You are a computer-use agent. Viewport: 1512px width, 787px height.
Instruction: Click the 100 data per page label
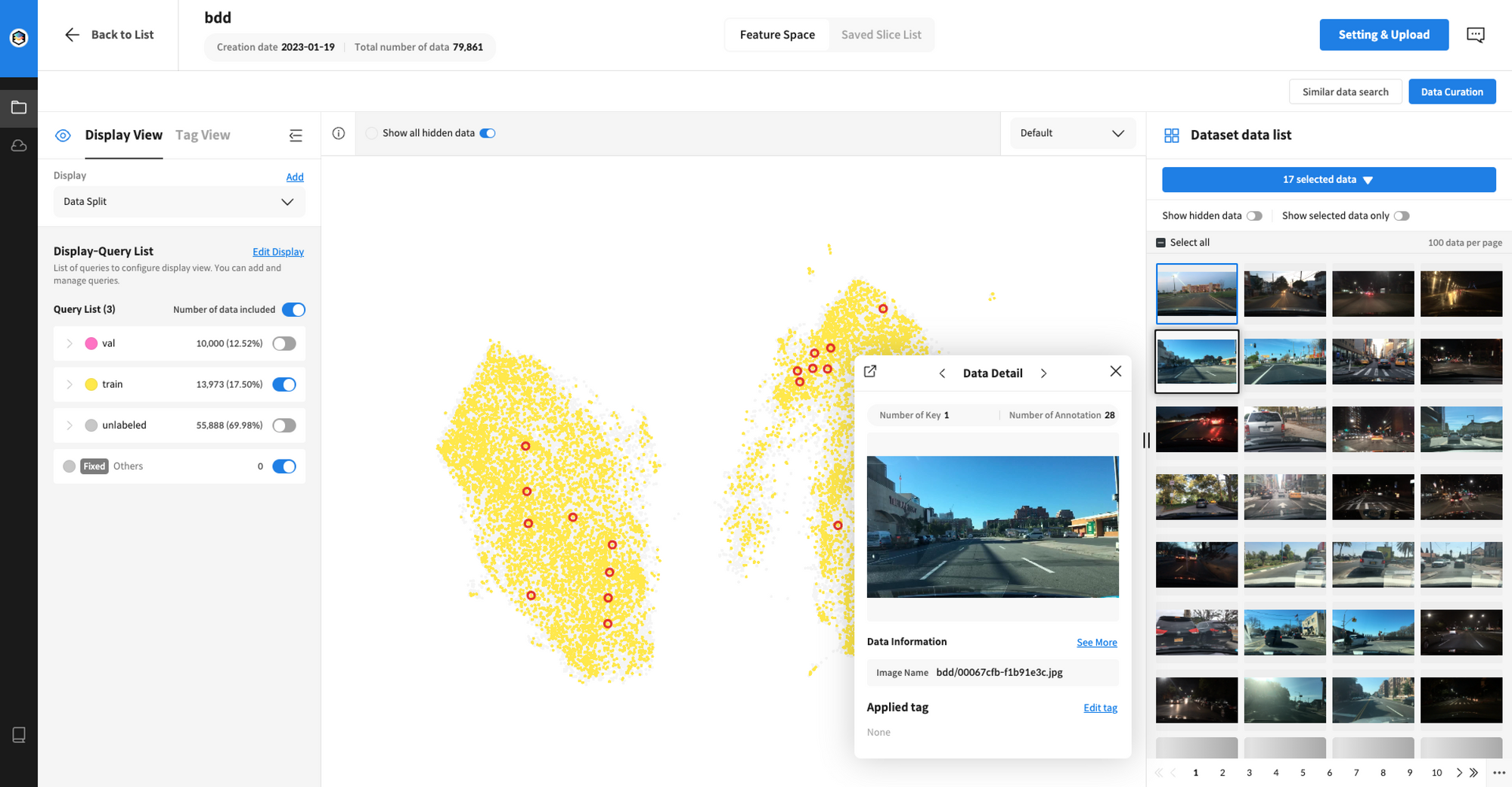coord(1464,243)
